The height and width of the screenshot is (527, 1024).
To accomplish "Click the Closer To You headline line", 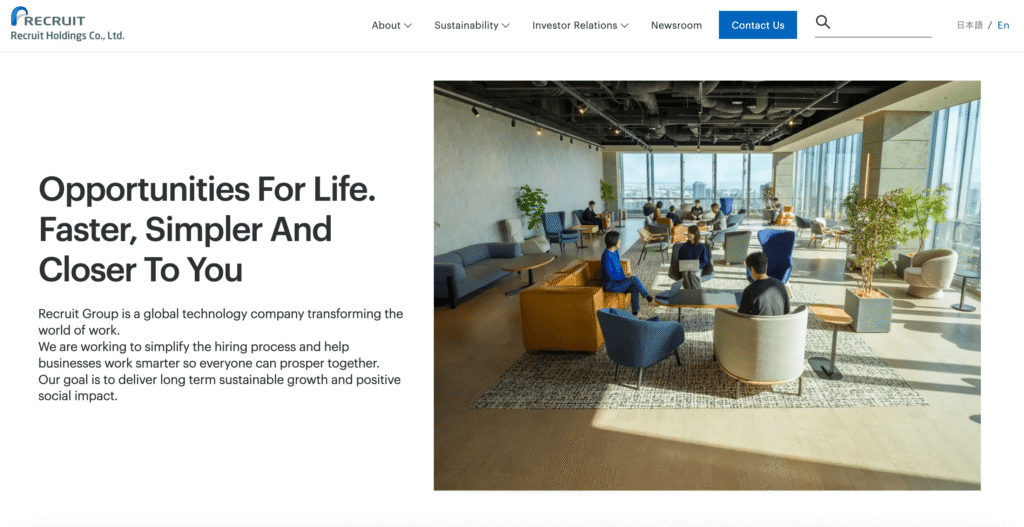I will coord(140,269).
